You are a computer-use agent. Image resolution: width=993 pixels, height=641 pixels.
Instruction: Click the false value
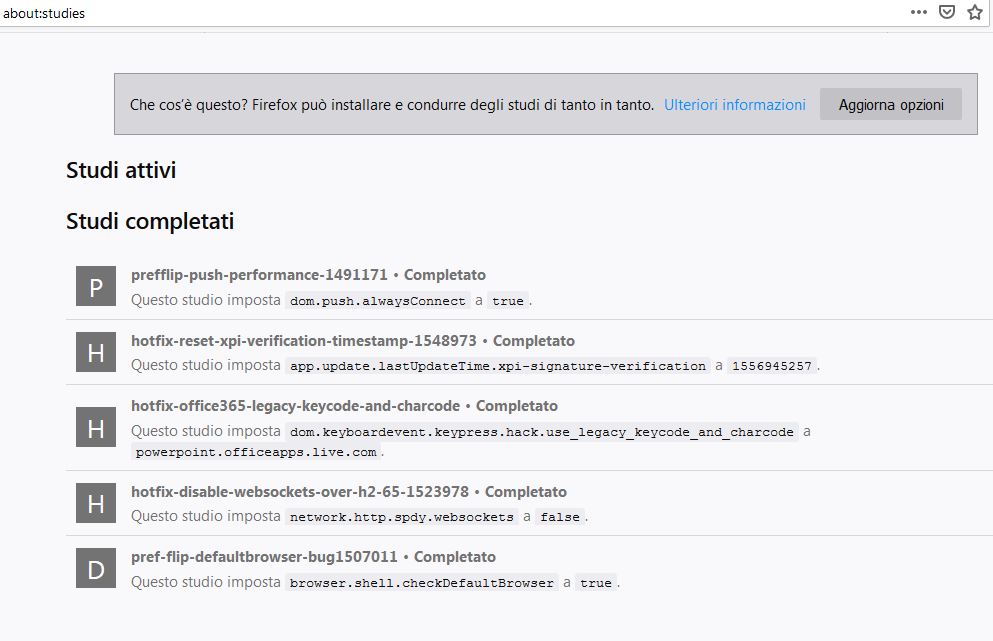point(560,517)
